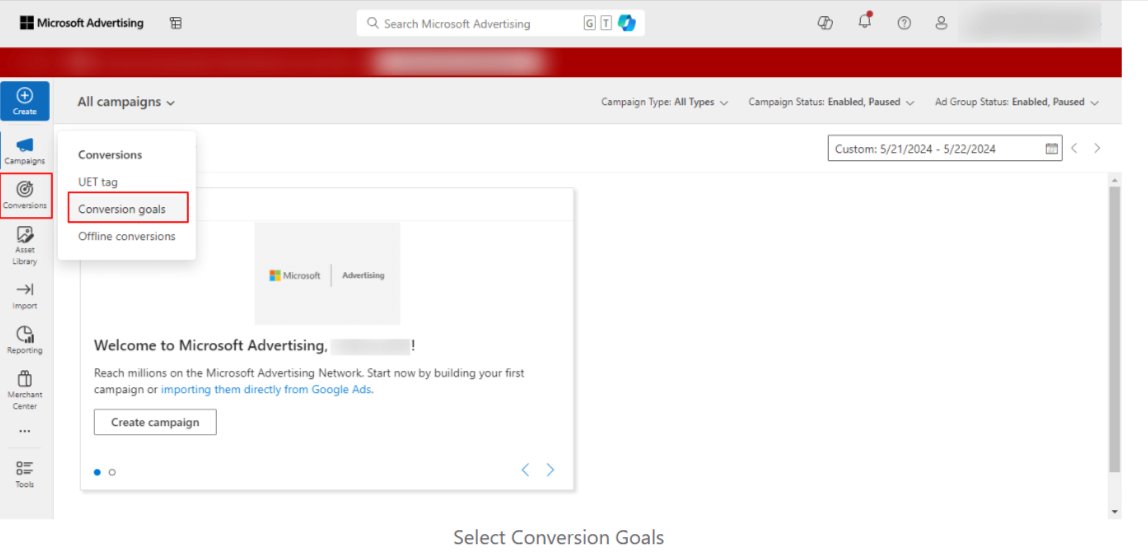Viewport: 1148px width, 552px height.
Task: Select the second carousel dot indicator
Action: pyautogui.click(x=112, y=472)
